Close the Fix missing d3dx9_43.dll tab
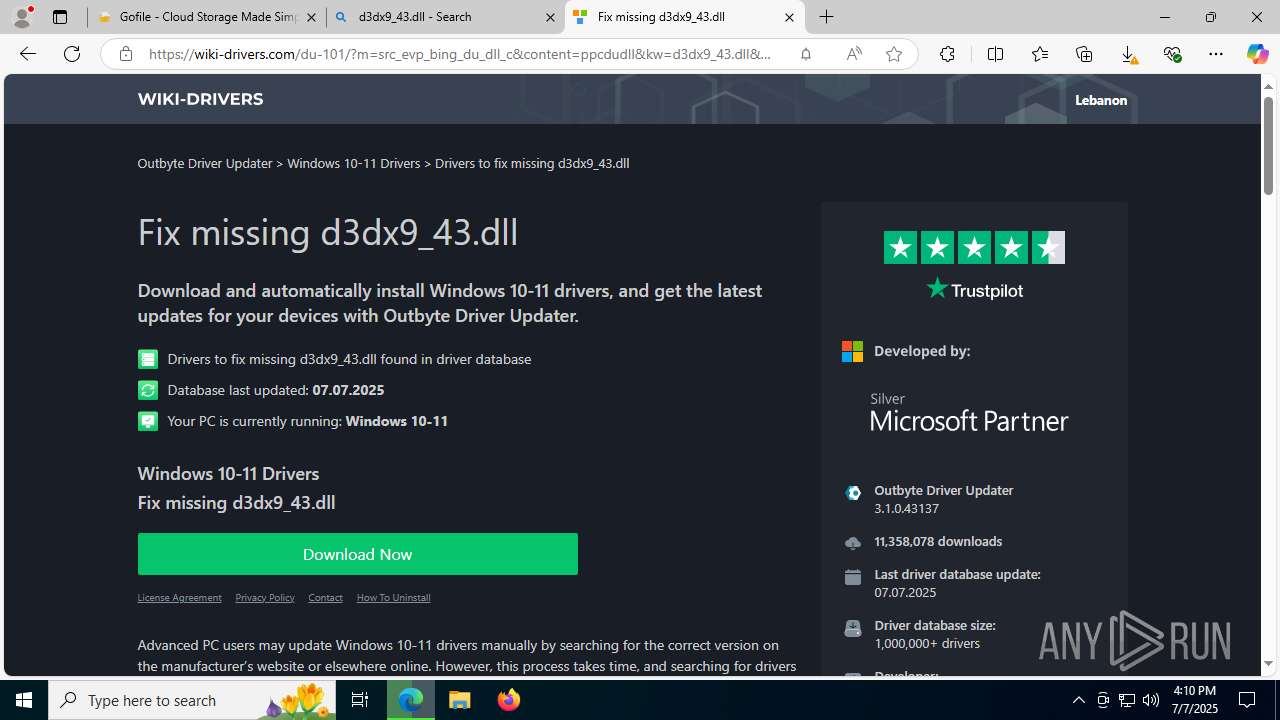Screen dimensions: 1280x720 [x=789, y=17]
